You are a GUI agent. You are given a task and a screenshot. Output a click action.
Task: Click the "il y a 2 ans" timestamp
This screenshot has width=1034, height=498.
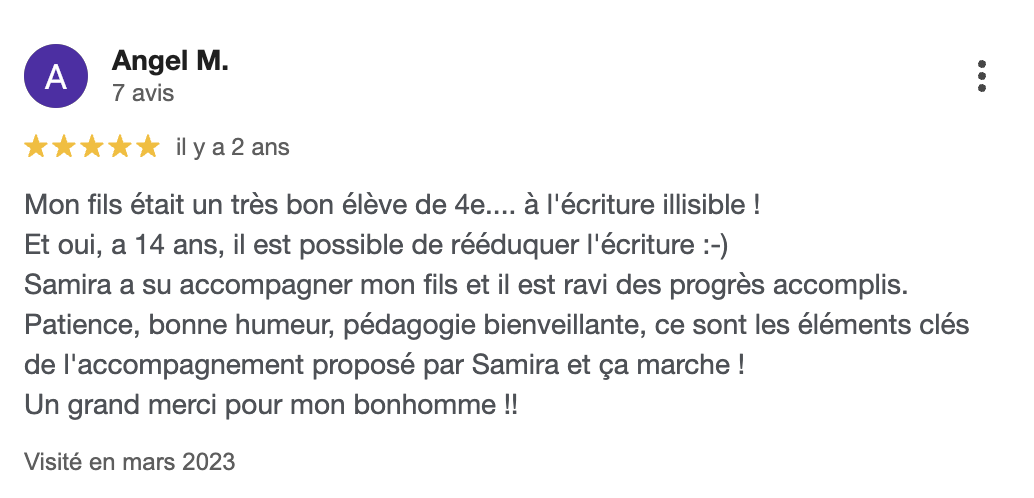pos(232,148)
